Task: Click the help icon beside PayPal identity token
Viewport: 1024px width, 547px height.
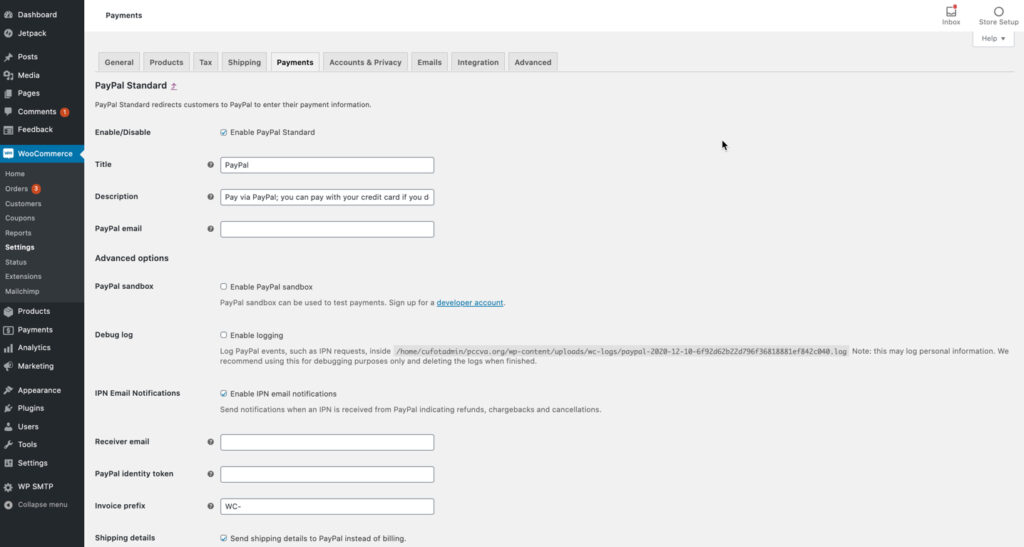Action: [210, 474]
